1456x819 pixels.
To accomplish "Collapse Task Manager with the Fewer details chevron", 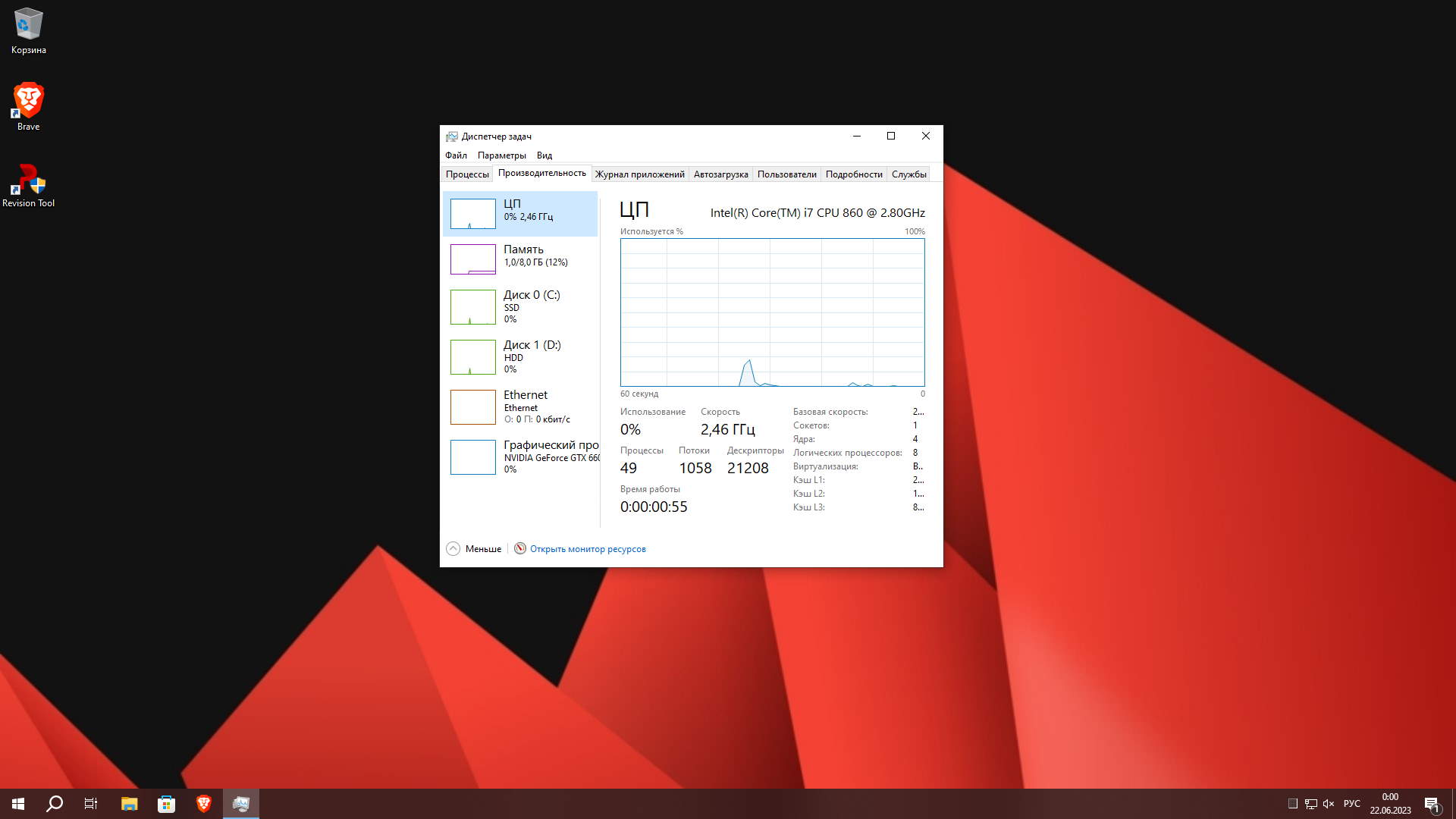I will coord(453,548).
